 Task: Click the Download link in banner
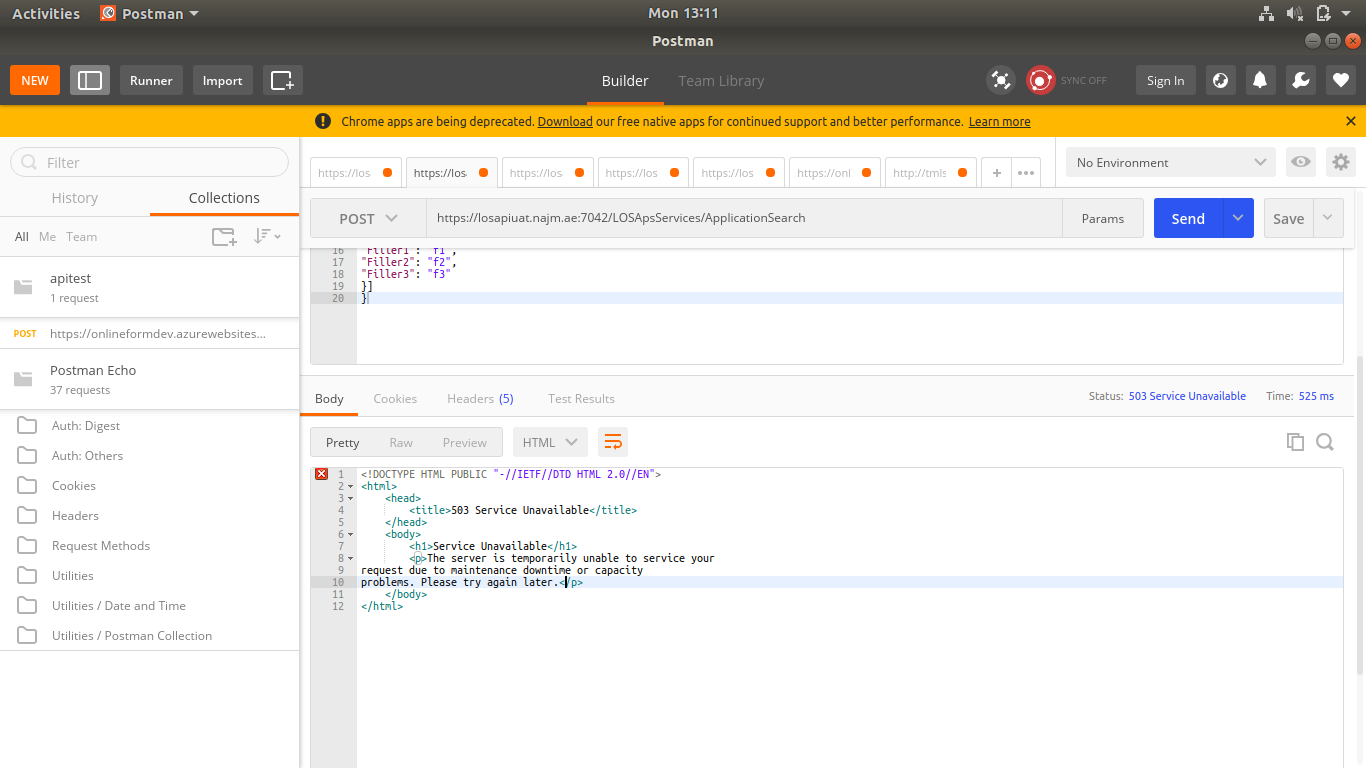pyautogui.click(x=565, y=121)
